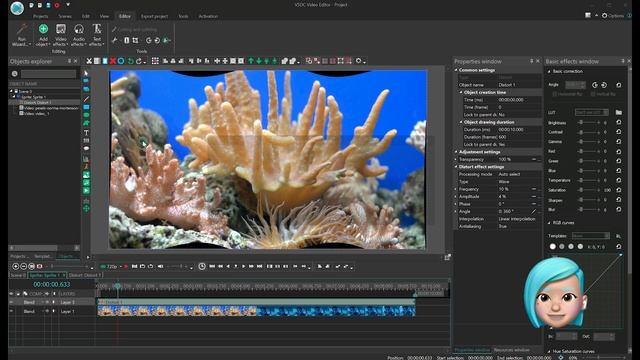Click the undo arrow in the editor toolbar

coord(131,61)
